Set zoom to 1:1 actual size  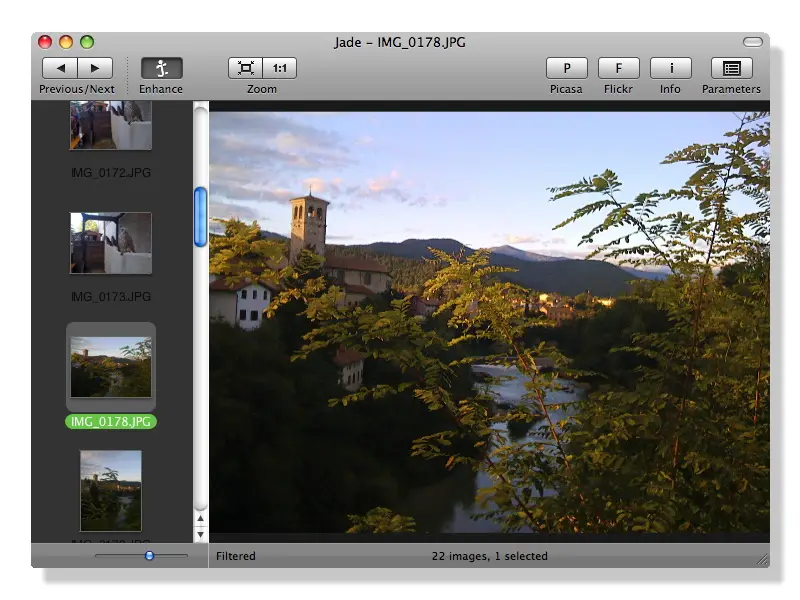[x=280, y=68]
